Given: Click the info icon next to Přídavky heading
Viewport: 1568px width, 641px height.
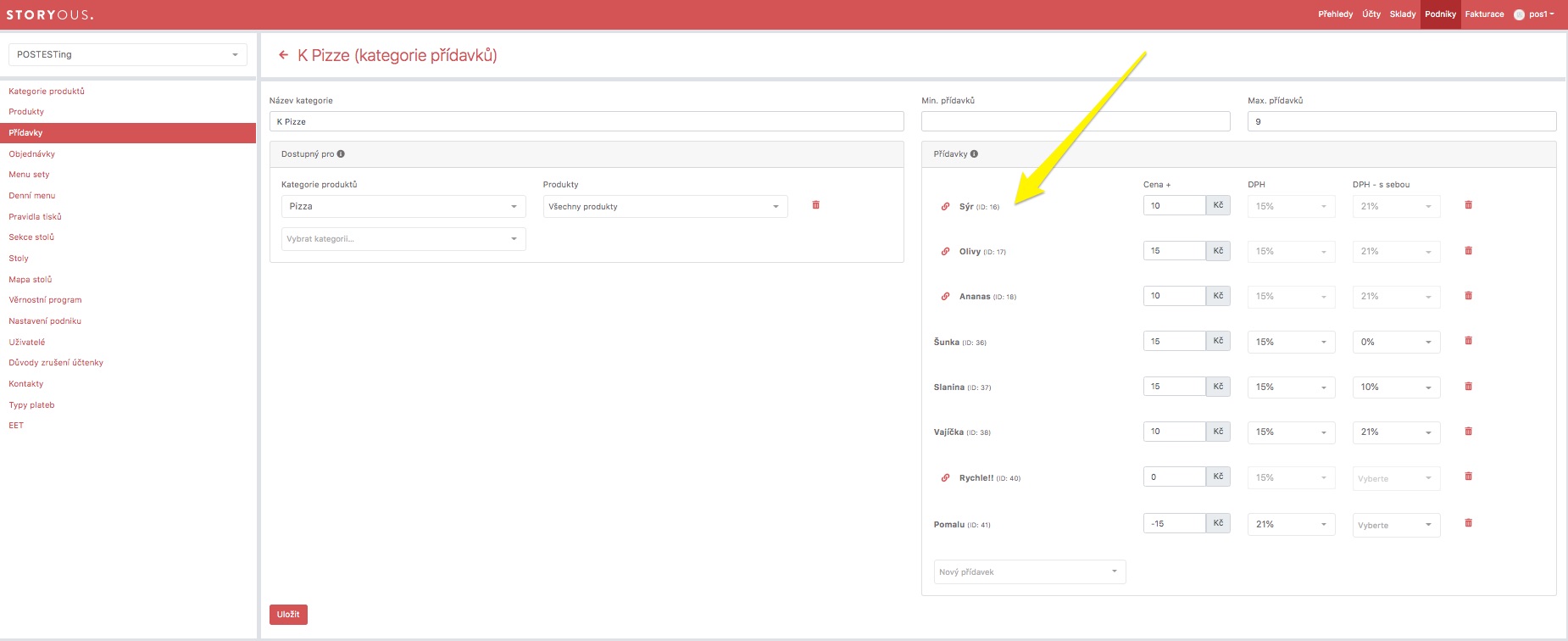Looking at the screenshot, I should coord(974,154).
